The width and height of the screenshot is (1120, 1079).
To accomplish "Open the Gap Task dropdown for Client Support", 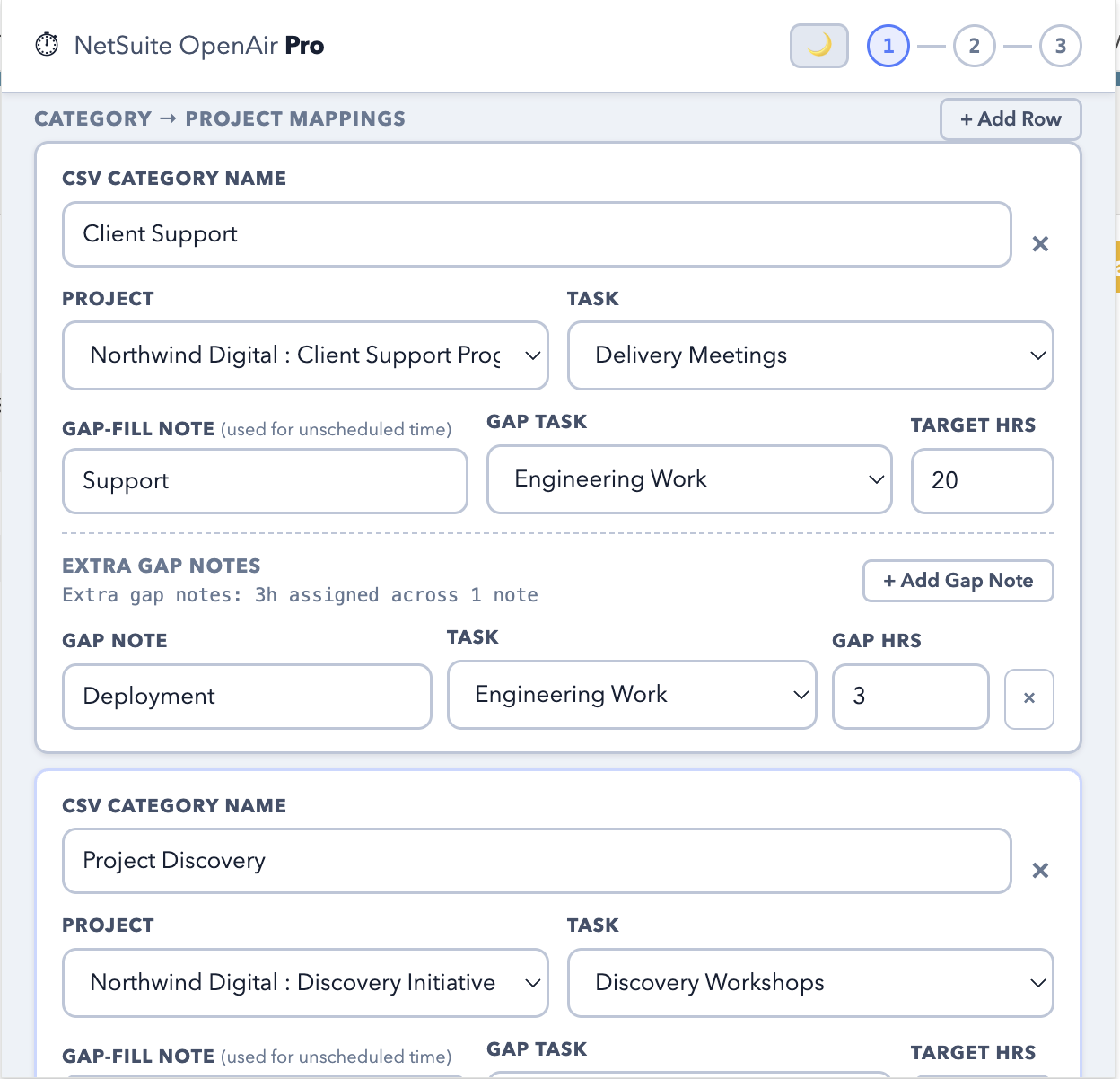I will pyautogui.click(x=689, y=479).
